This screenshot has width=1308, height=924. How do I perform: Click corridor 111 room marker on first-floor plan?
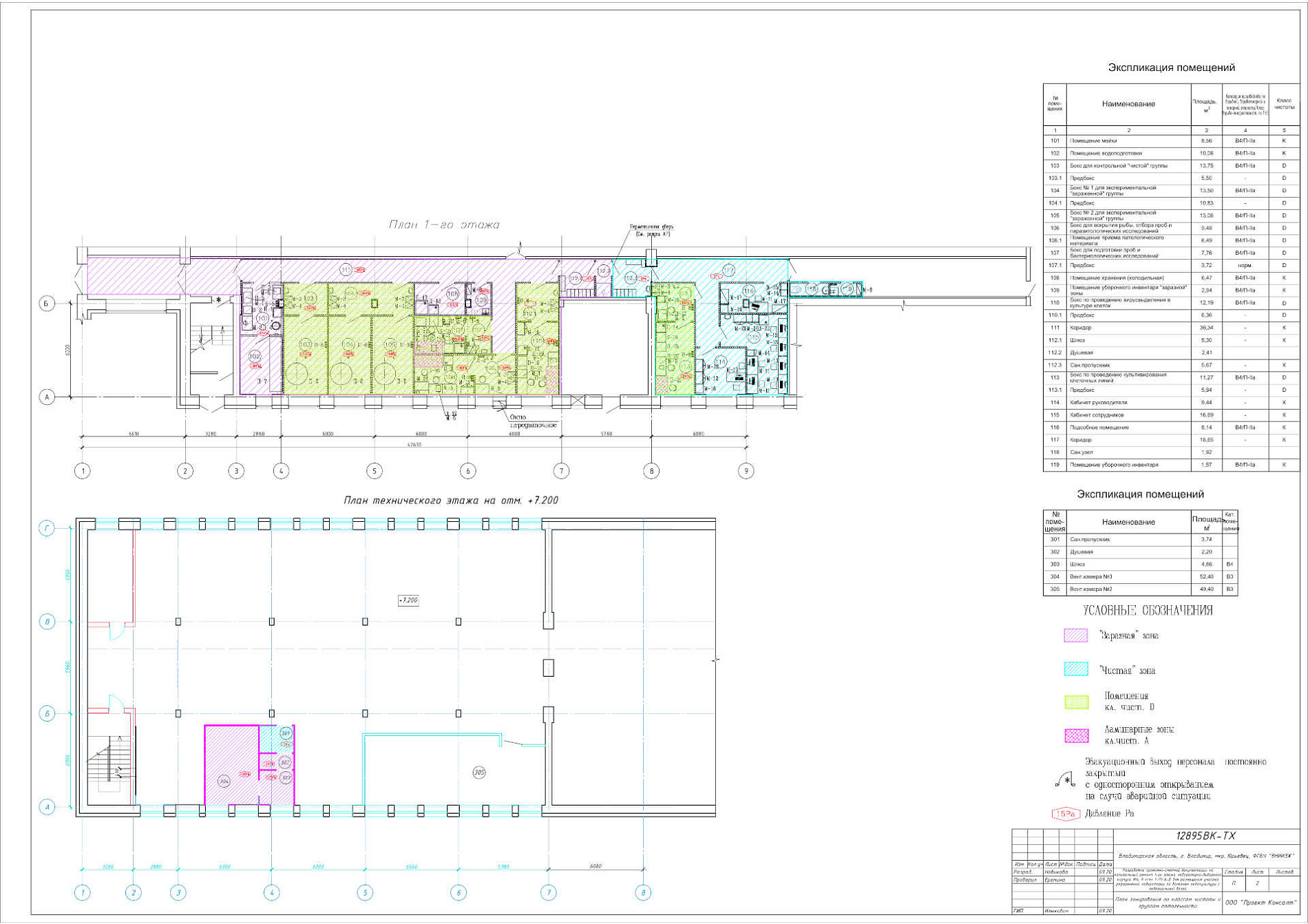point(346,269)
